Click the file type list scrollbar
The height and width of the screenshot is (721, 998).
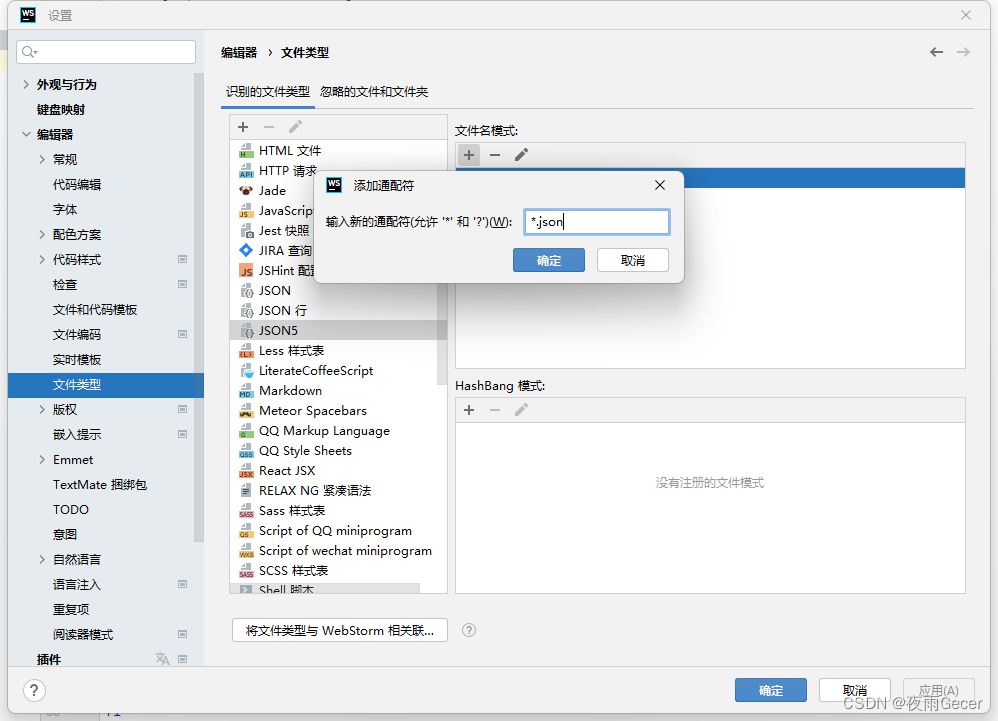pyautogui.click(x=442, y=332)
